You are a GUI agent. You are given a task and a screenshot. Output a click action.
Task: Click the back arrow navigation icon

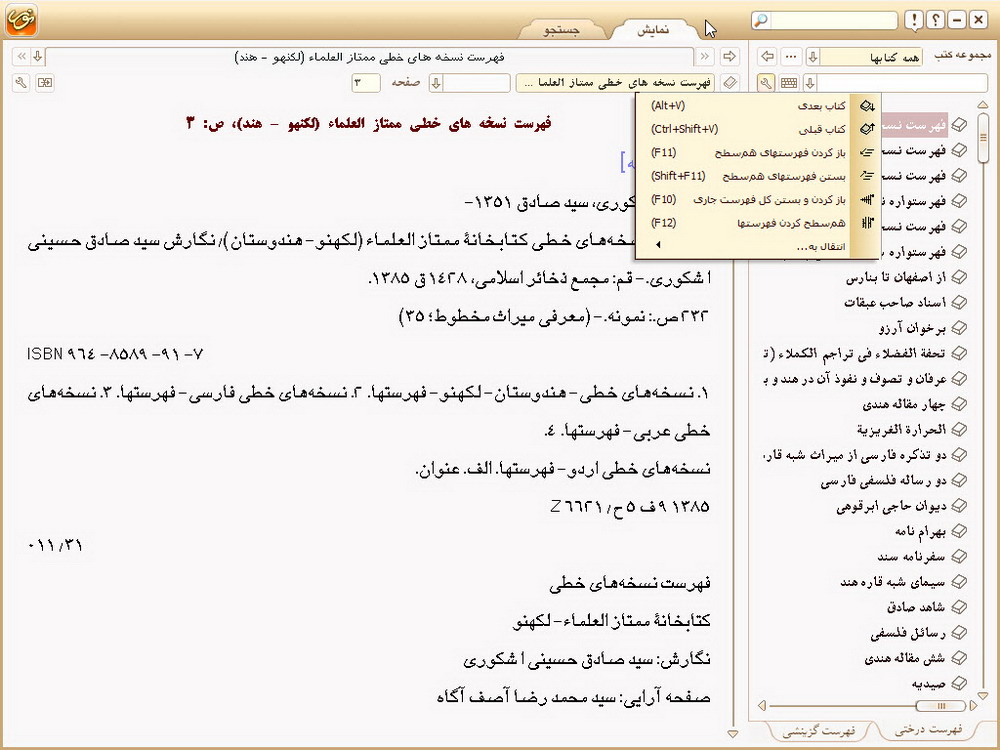(768, 57)
